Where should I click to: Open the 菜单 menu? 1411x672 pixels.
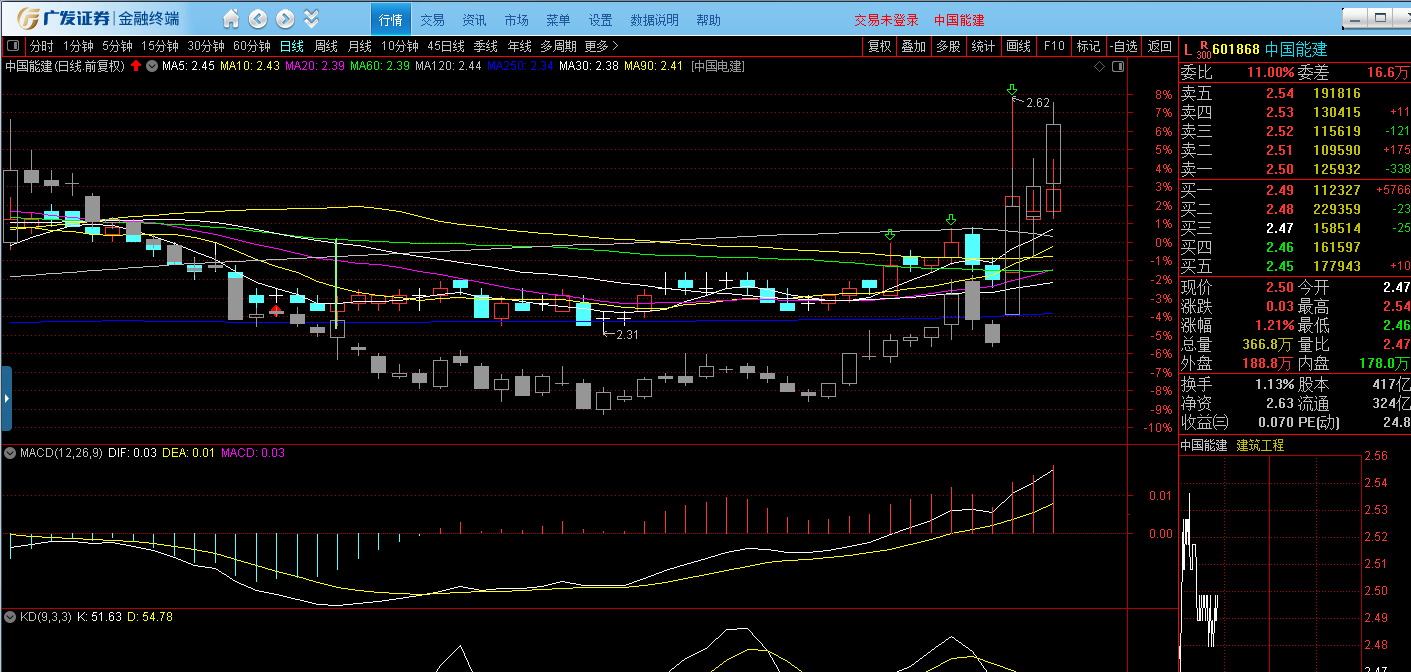pyautogui.click(x=559, y=20)
